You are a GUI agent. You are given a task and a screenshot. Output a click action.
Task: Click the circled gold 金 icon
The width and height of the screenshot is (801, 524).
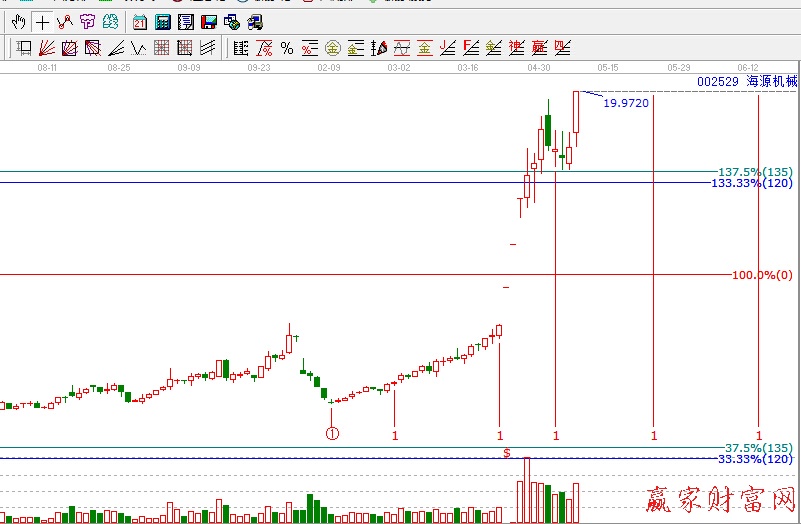(x=333, y=47)
